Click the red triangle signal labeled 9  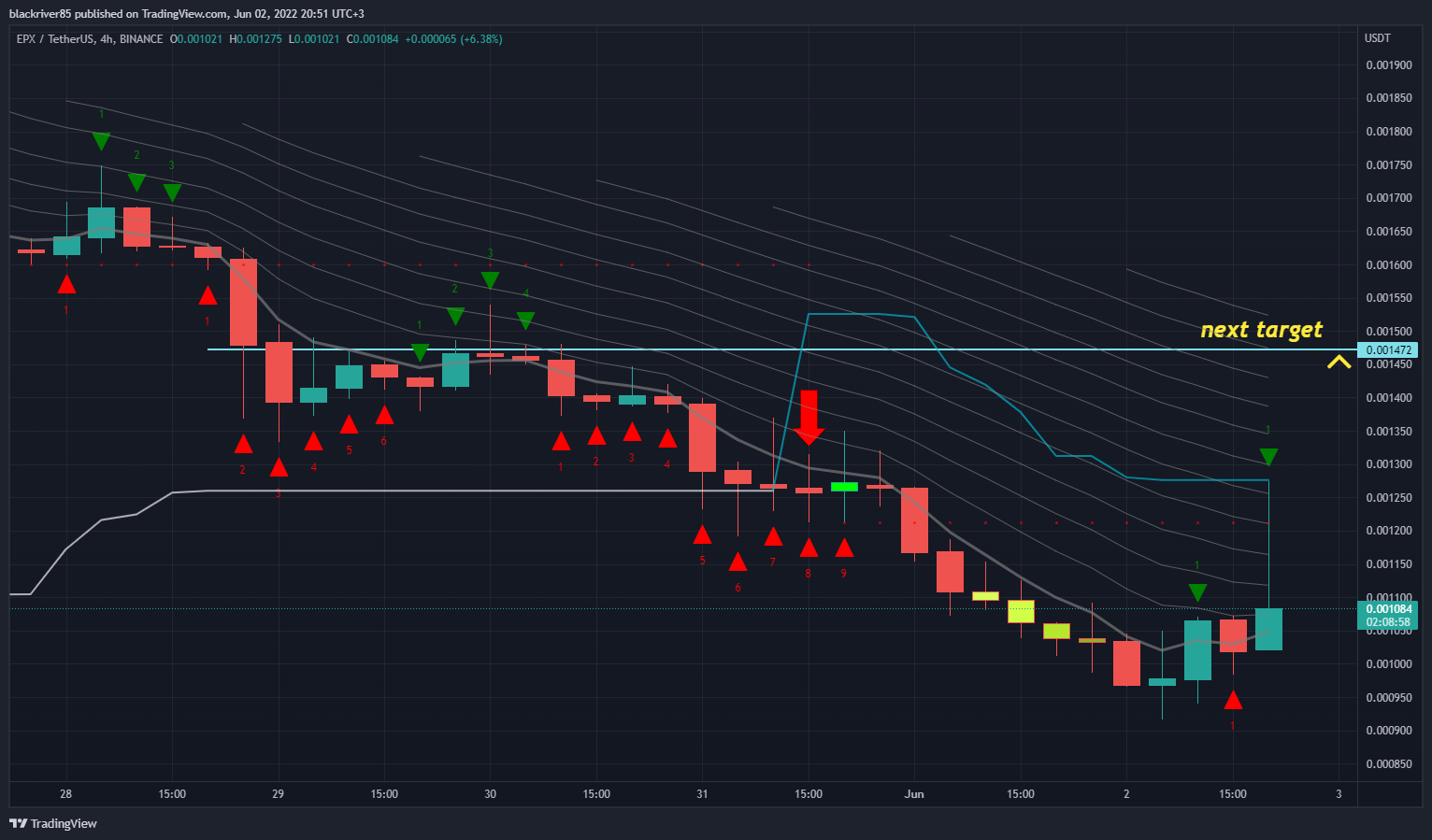[x=844, y=548]
